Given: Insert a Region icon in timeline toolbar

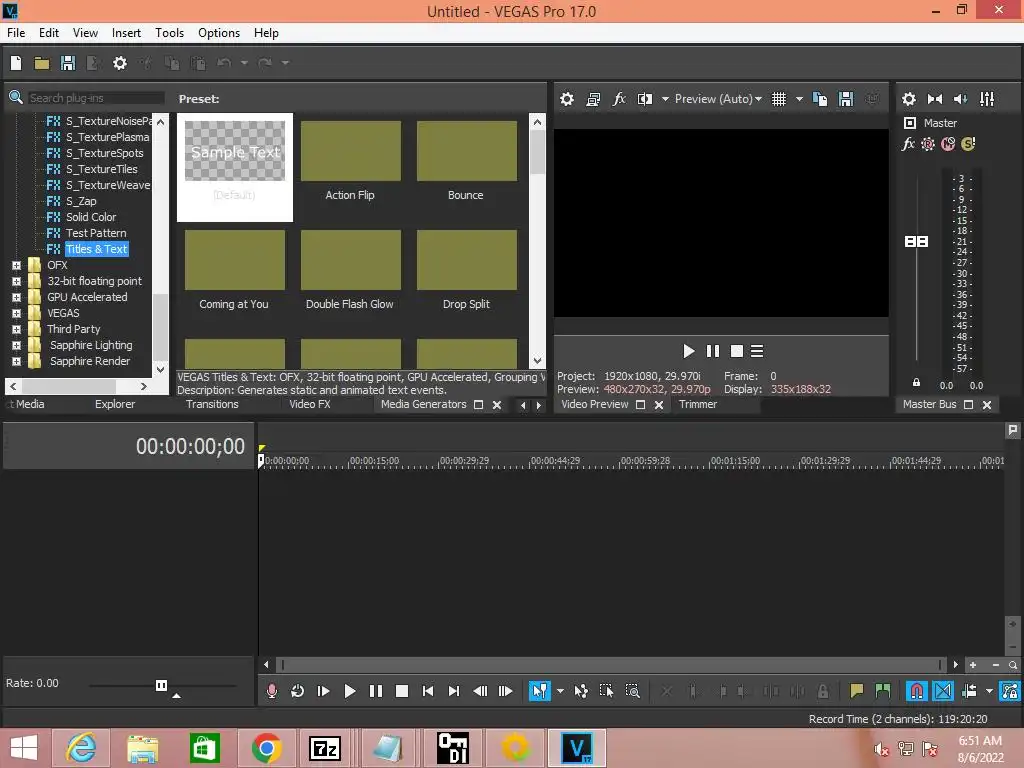Looking at the screenshot, I should [x=882, y=691].
